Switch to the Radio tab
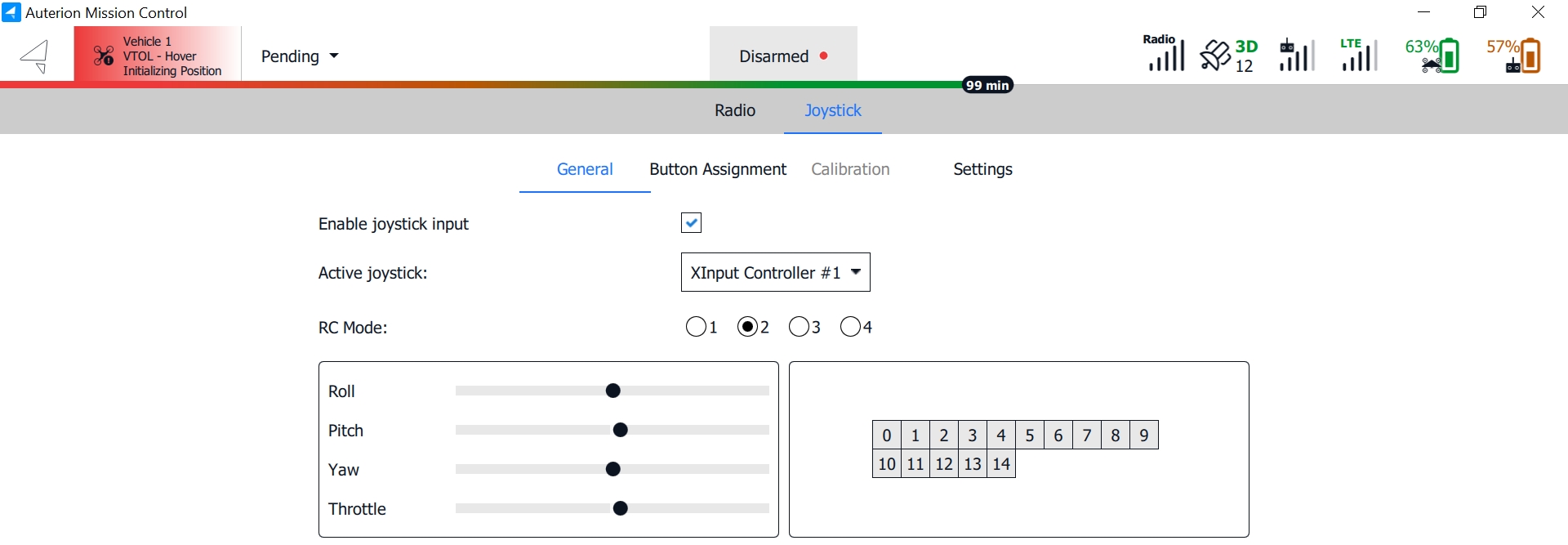Image resolution: width=1568 pixels, height=545 pixels. pos(734,110)
